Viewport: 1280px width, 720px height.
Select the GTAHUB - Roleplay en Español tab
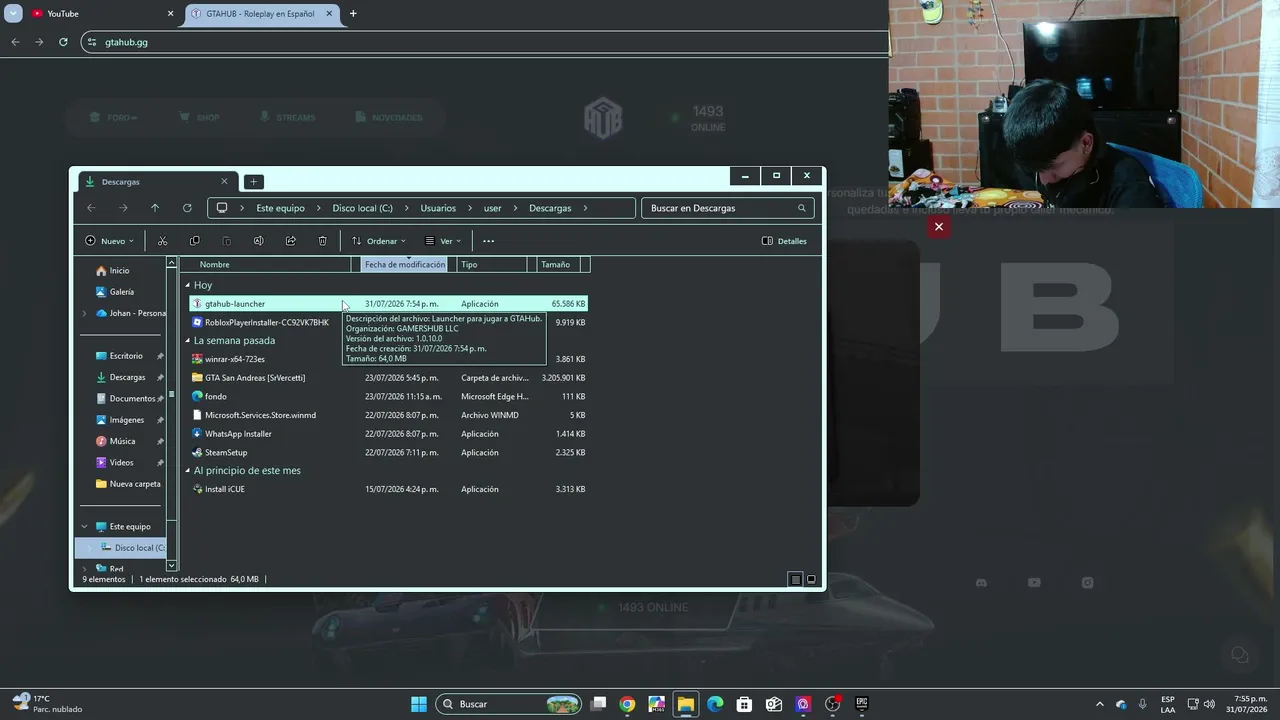[262, 14]
